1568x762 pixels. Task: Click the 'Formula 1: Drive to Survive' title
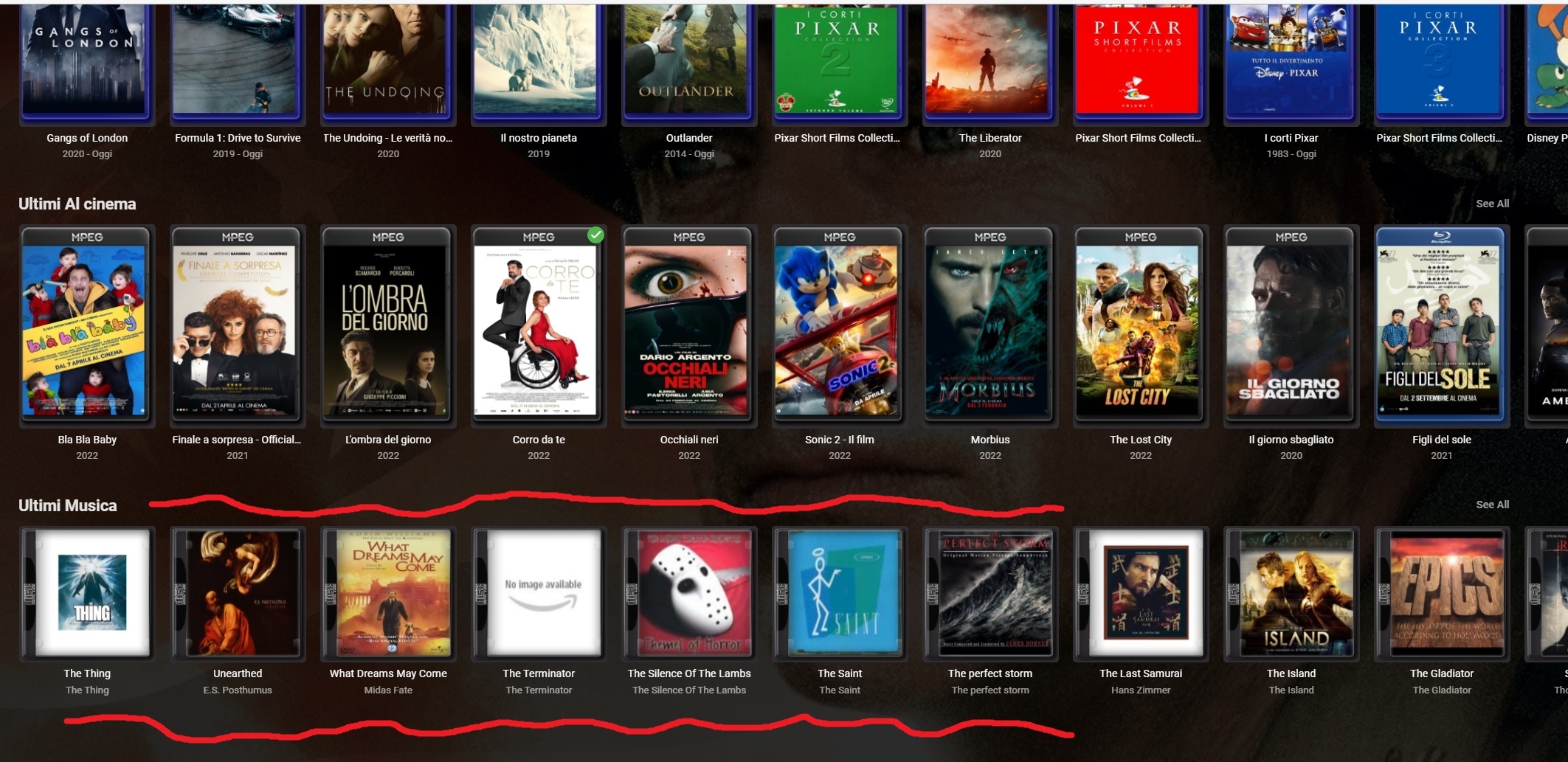[x=238, y=138]
